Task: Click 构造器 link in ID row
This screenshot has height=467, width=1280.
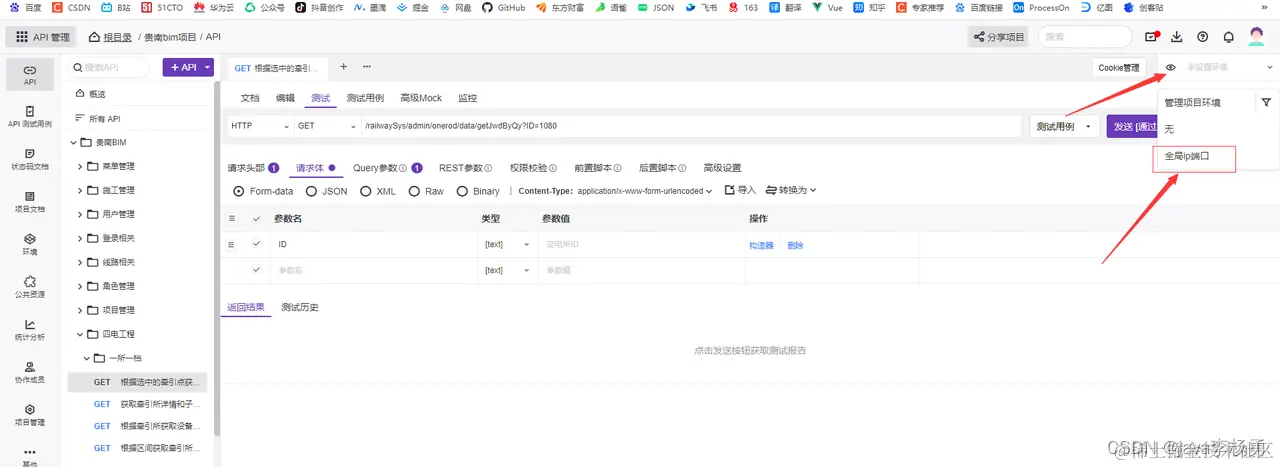Action: 761,245
